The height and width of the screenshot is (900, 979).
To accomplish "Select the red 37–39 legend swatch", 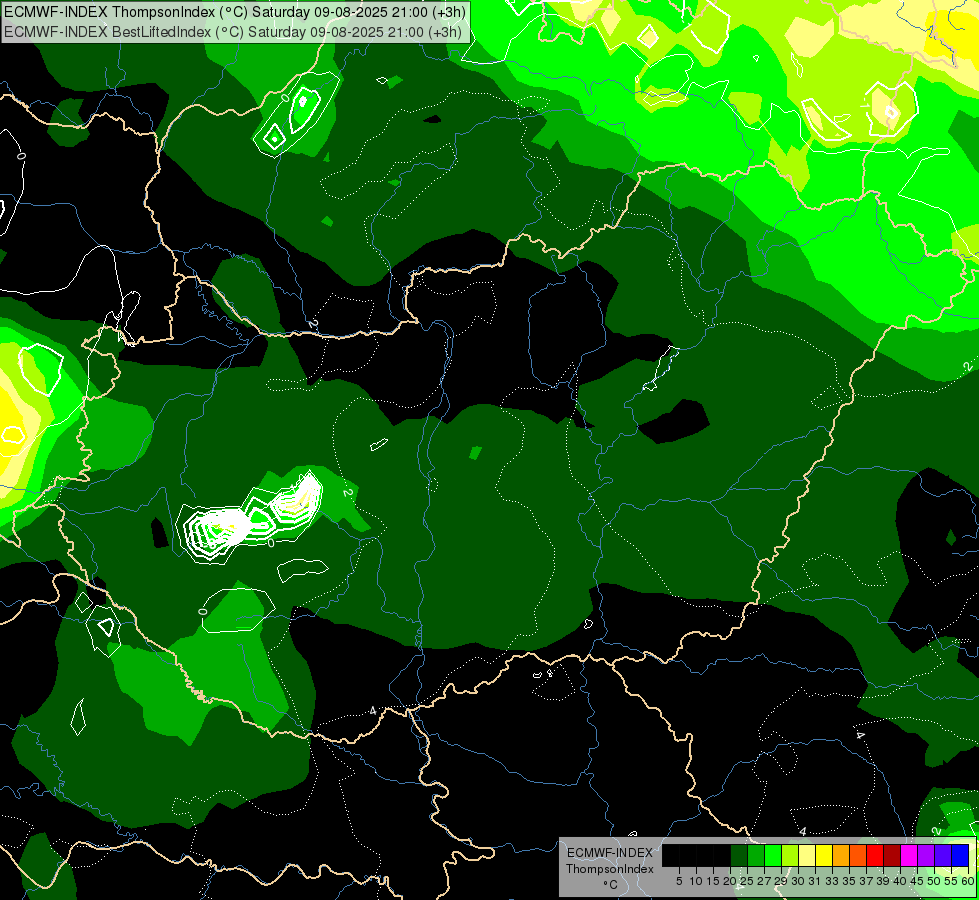I will click(x=875, y=855).
